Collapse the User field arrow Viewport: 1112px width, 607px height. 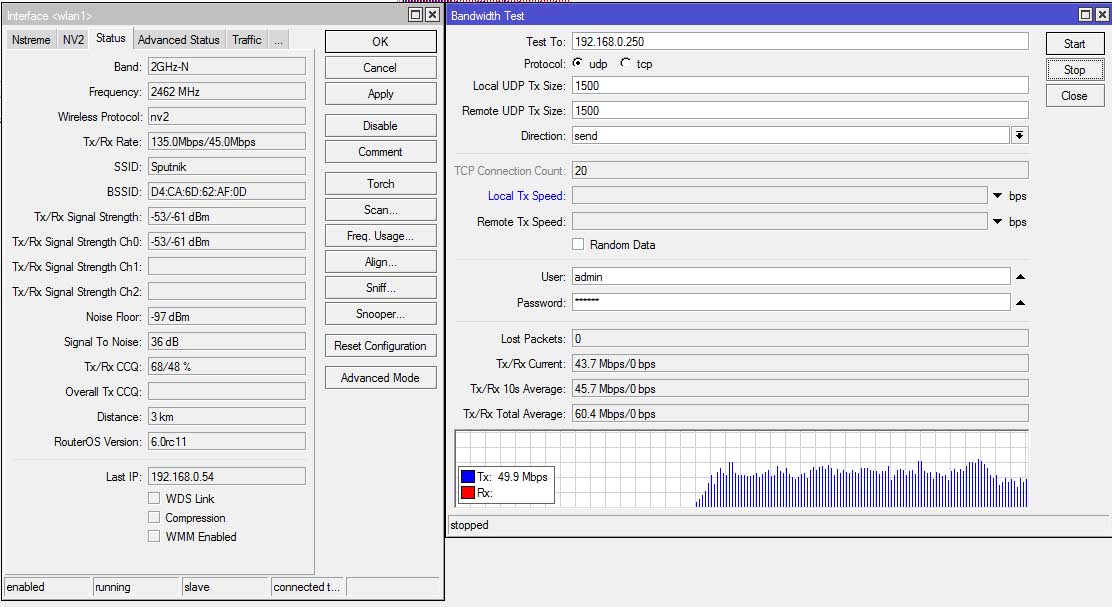pos(1020,277)
